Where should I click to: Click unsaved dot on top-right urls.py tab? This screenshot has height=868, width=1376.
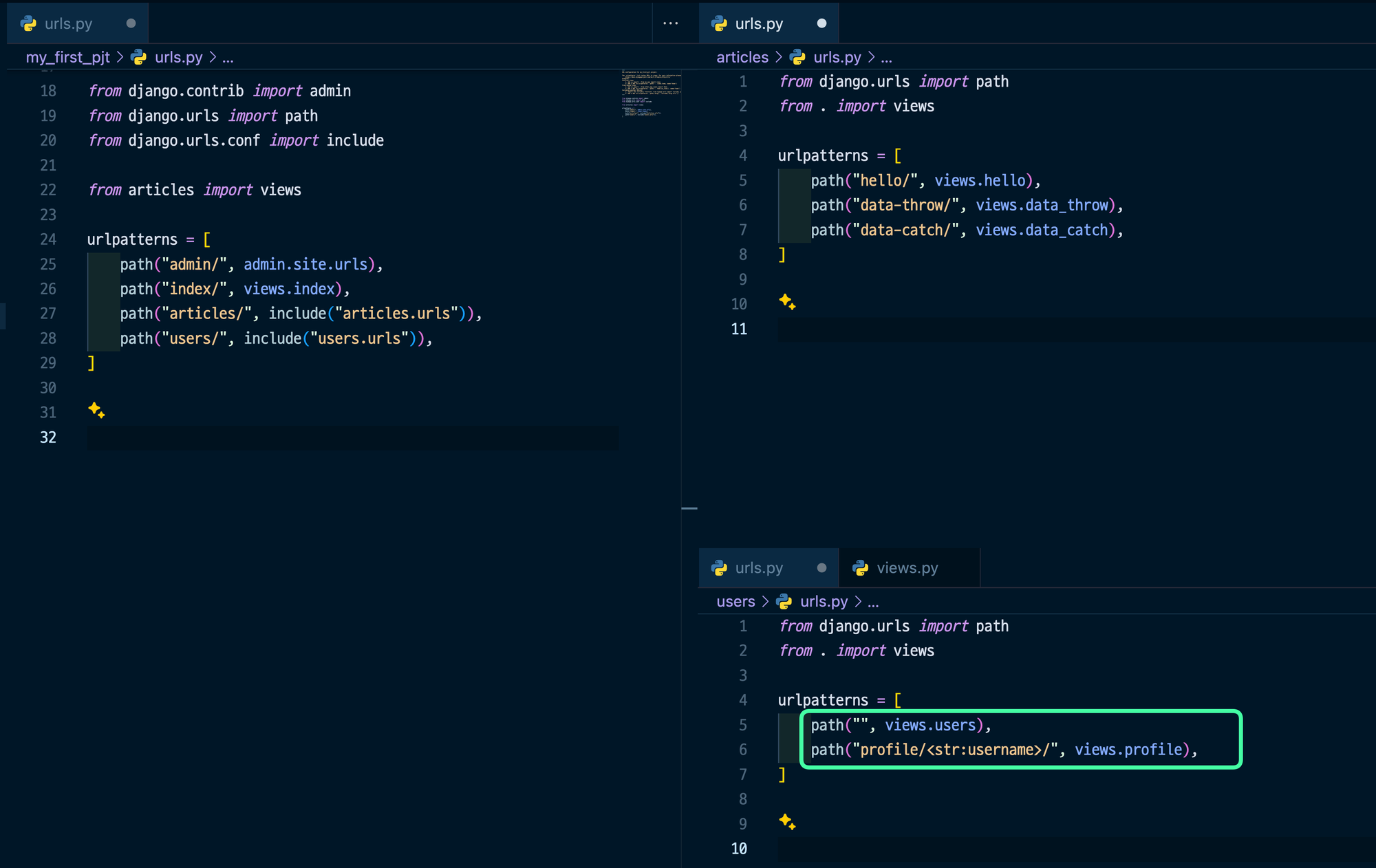821,23
